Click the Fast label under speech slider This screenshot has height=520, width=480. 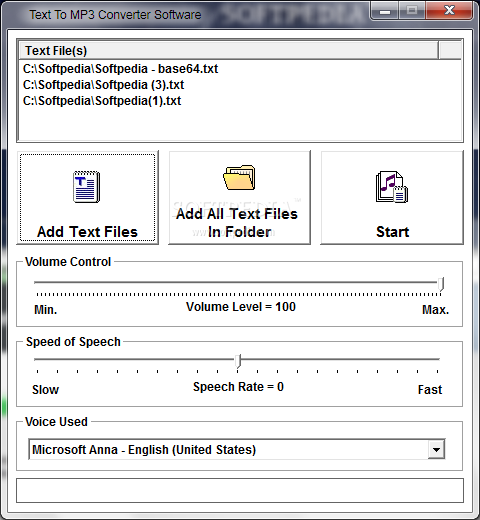(430, 390)
